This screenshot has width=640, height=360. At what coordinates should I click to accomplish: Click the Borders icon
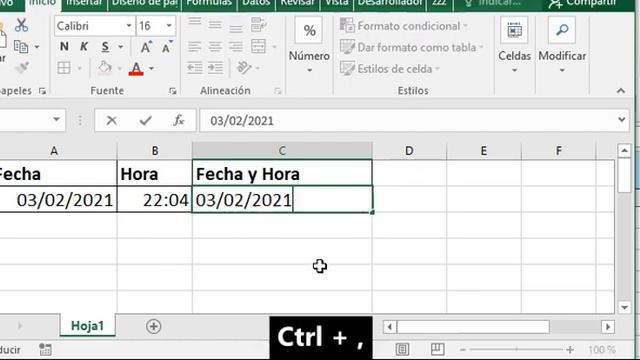[64, 68]
